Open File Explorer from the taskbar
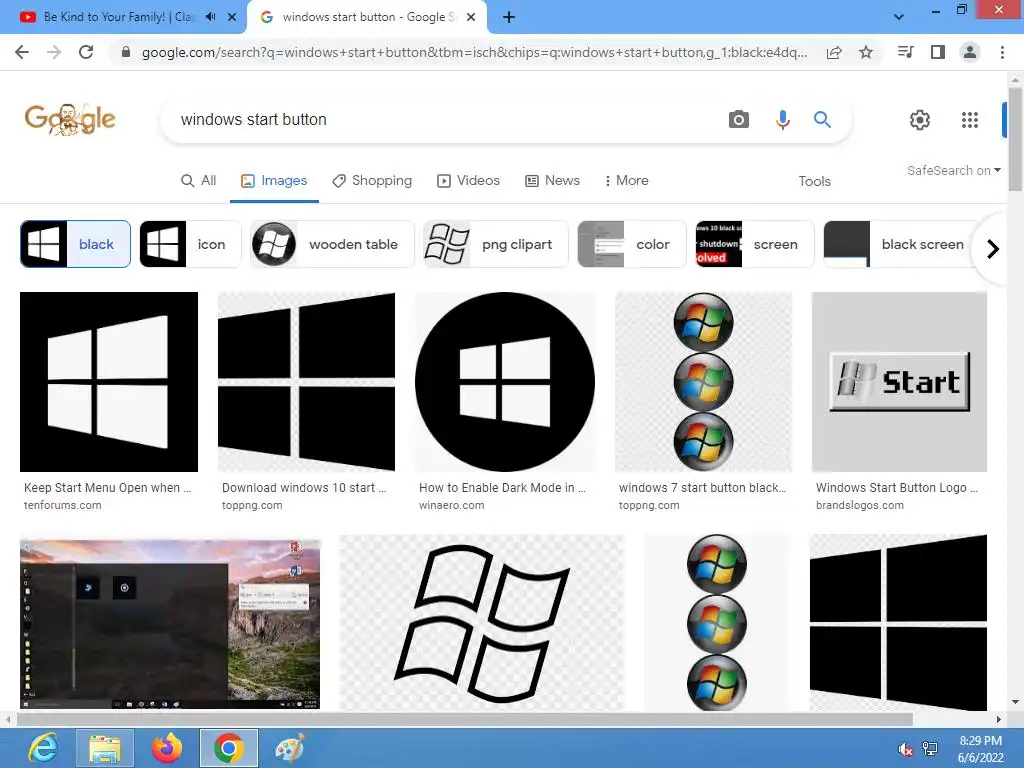The width and height of the screenshot is (1024, 768). (x=104, y=748)
